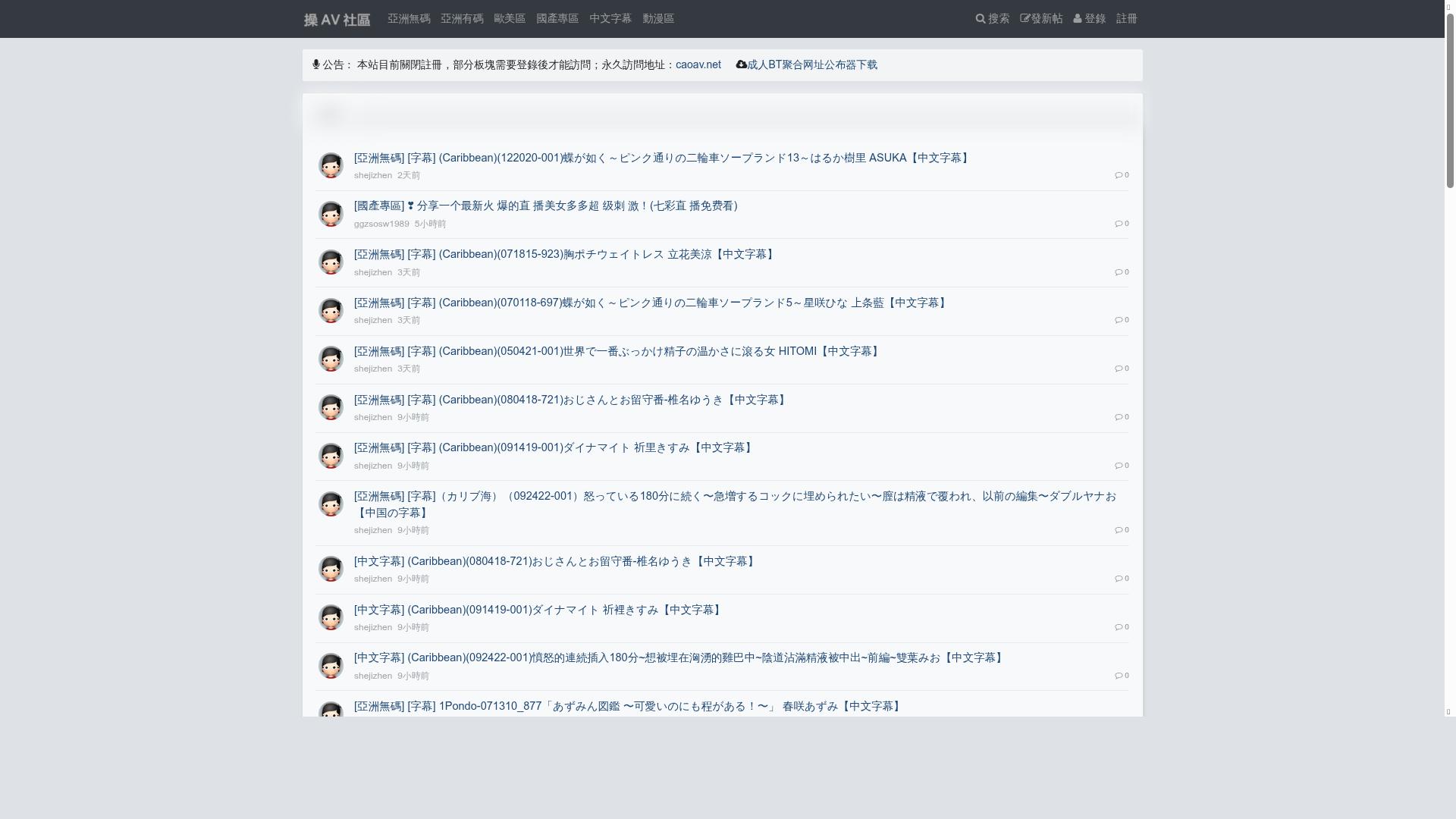Click the 成人BT聚合网址公布器下载 link text

[811, 64]
